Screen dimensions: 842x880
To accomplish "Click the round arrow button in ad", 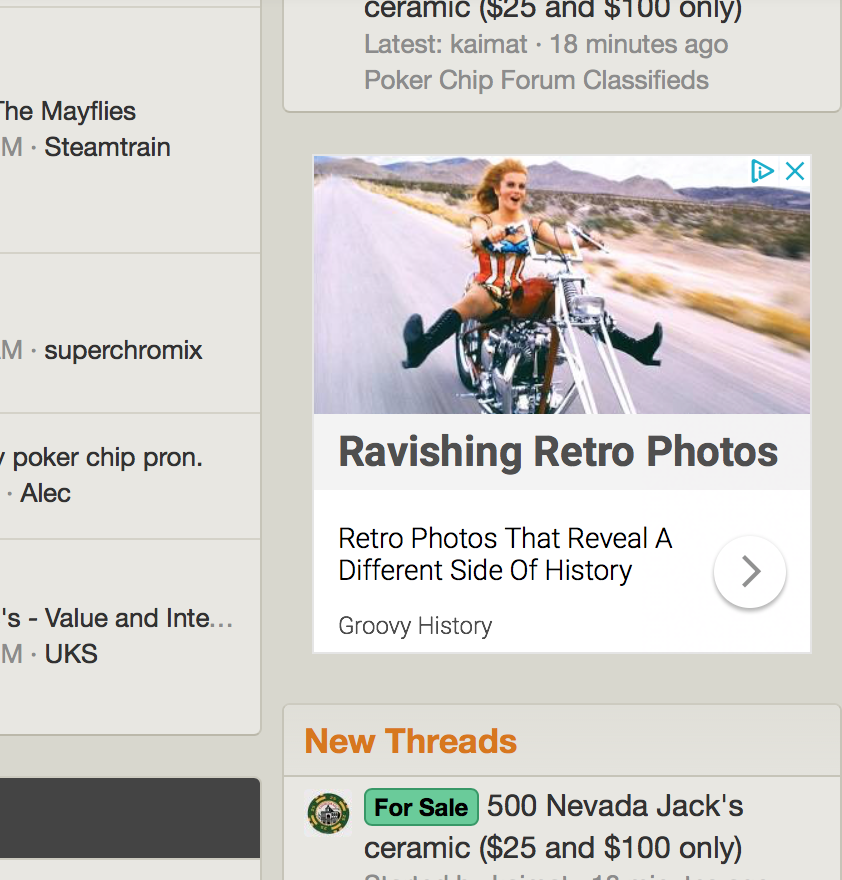I will [x=750, y=572].
